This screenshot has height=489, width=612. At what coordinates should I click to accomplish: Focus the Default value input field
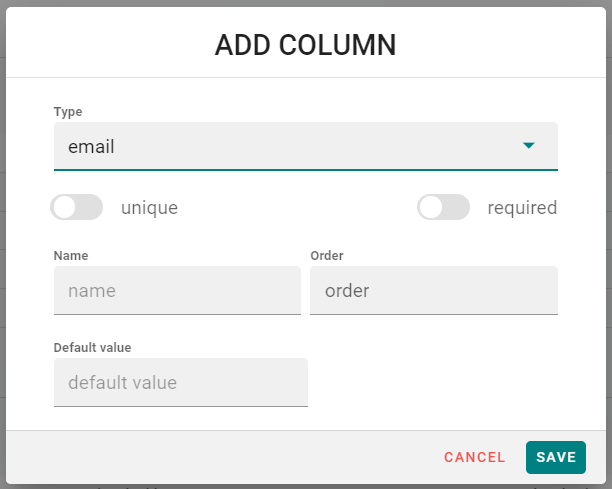(x=180, y=383)
